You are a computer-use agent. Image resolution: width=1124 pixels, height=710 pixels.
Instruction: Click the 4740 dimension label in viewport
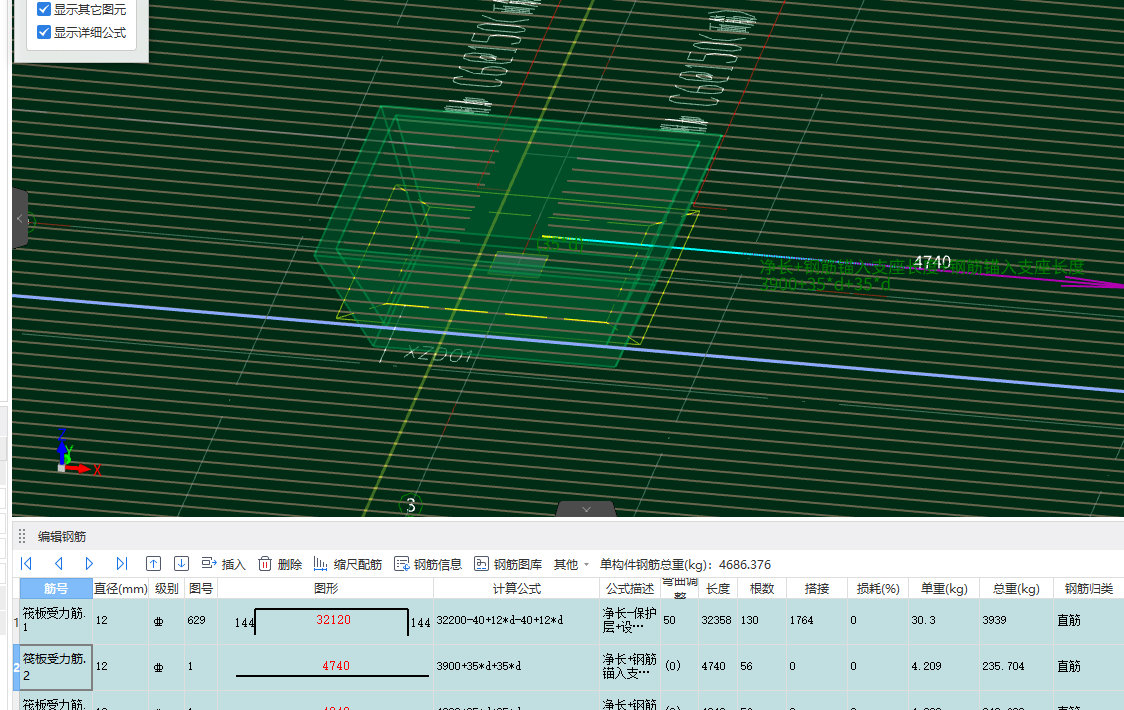pos(932,262)
